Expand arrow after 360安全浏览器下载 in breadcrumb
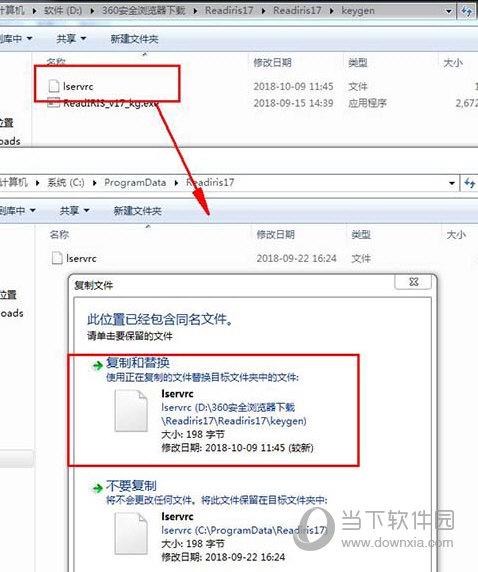Screen dimensions: 478x572 195,11
